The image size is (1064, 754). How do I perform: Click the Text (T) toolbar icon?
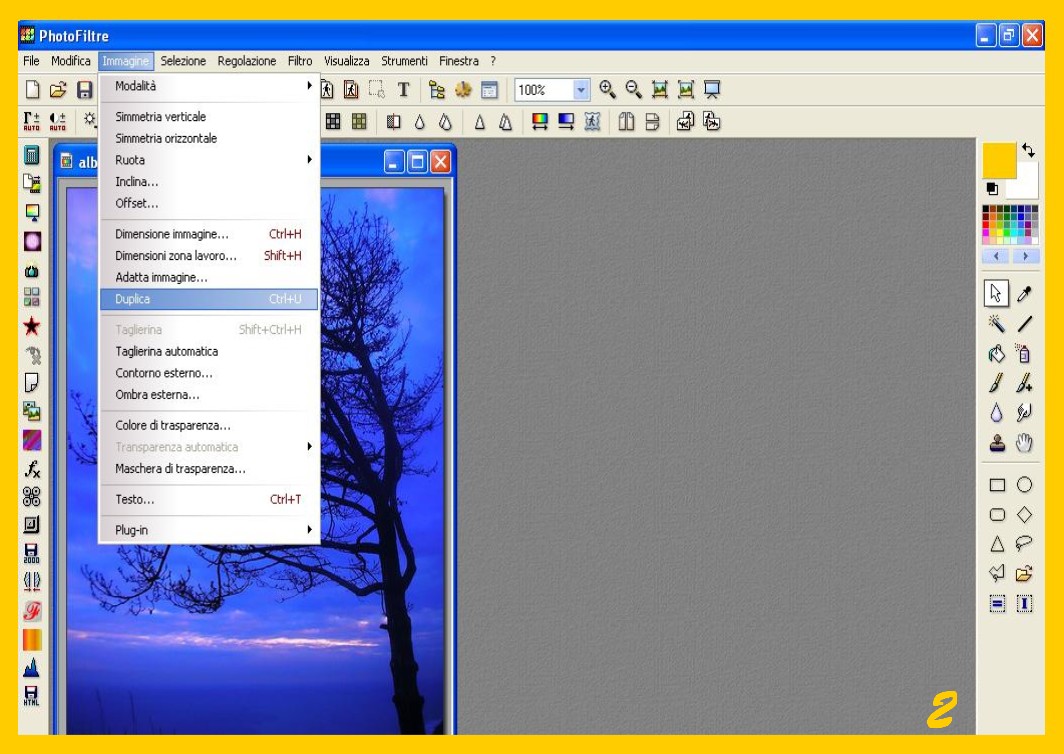pos(403,90)
